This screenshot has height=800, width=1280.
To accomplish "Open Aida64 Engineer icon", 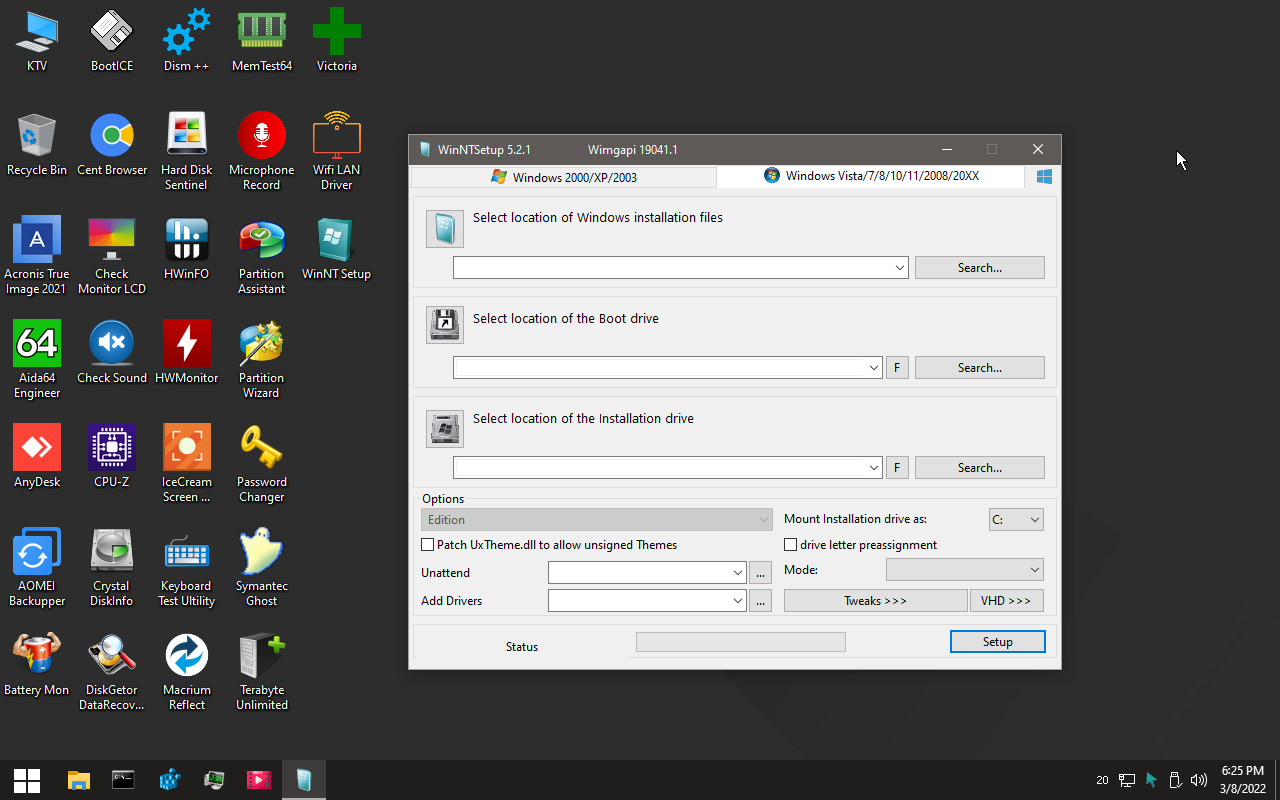I will coord(37,359).
